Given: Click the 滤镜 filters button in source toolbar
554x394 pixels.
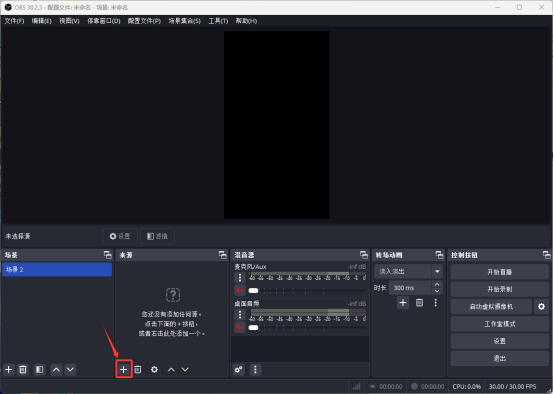Looking at the screenshot, I should pos(157,236).
